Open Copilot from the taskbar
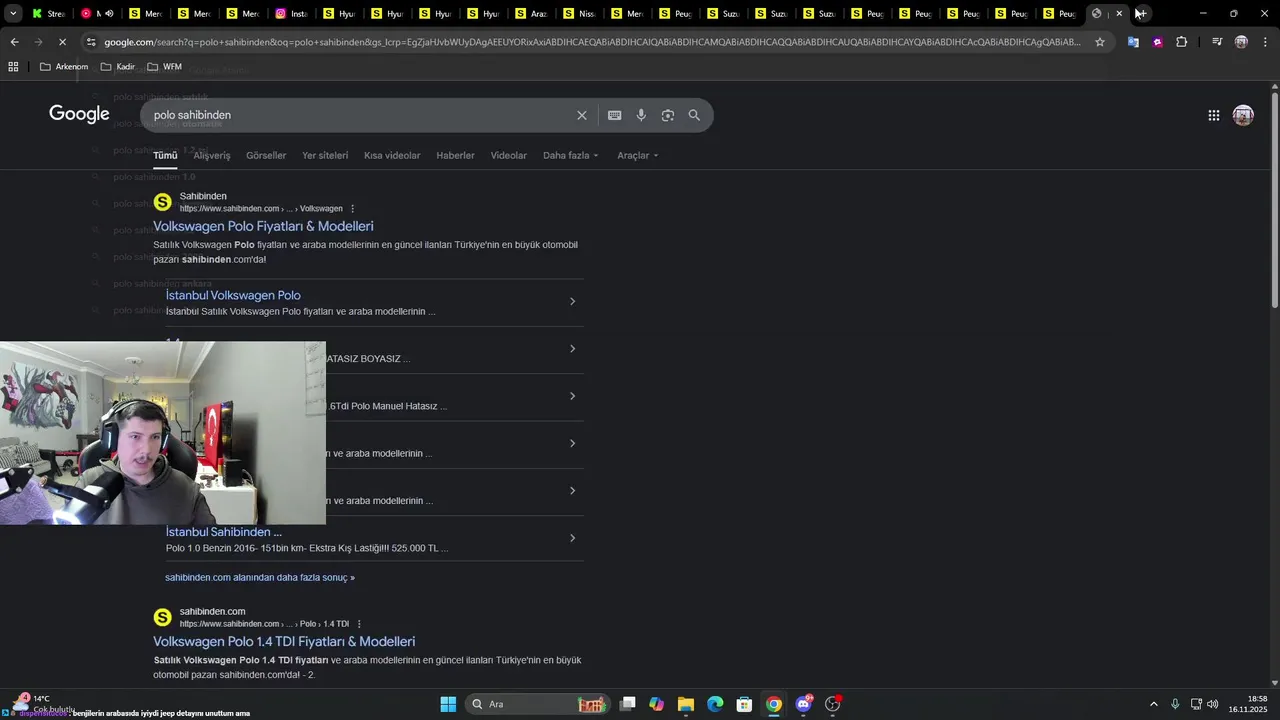This screenshot has height=720, width=1280. click(656, 704)
